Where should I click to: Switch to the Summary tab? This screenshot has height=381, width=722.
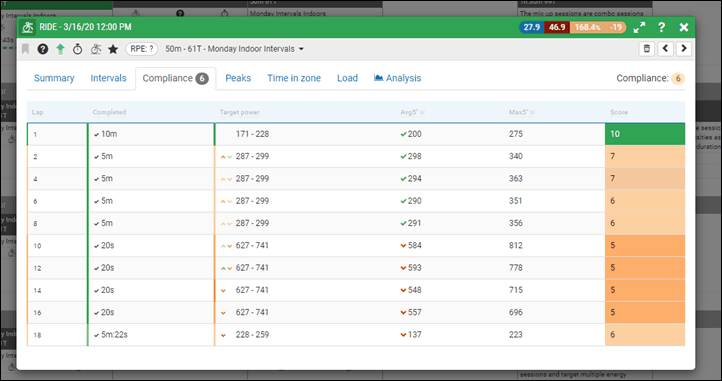point(54,78)
